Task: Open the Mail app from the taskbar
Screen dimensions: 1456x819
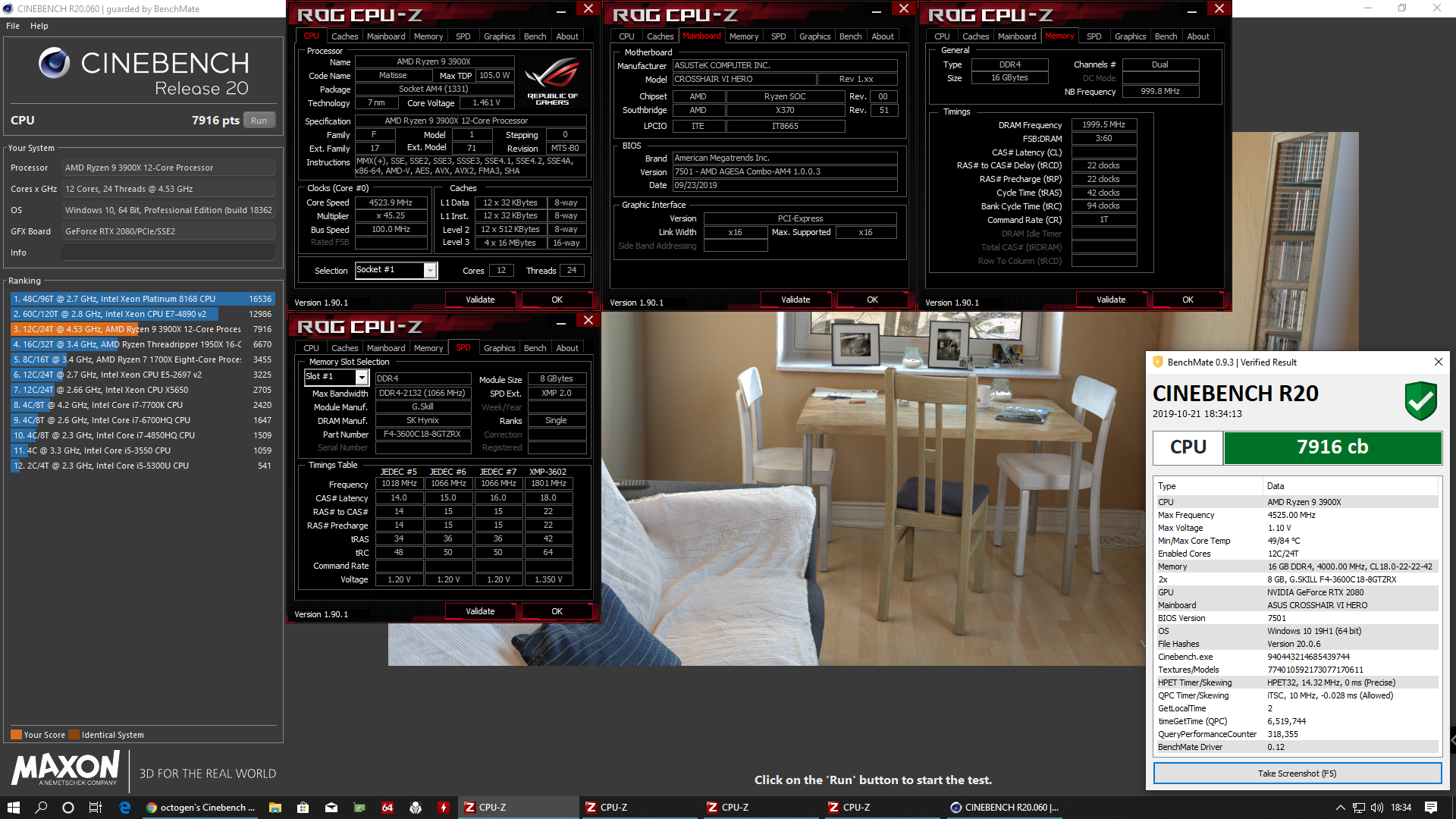Action: [331, 808]
